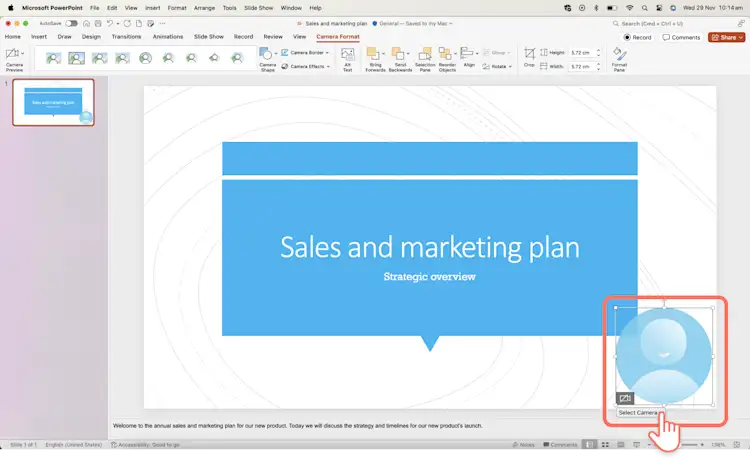Expand the Send Backwards dropdown arrow
Viewport: 750px width, 460px height.
[x=408, y=53]
